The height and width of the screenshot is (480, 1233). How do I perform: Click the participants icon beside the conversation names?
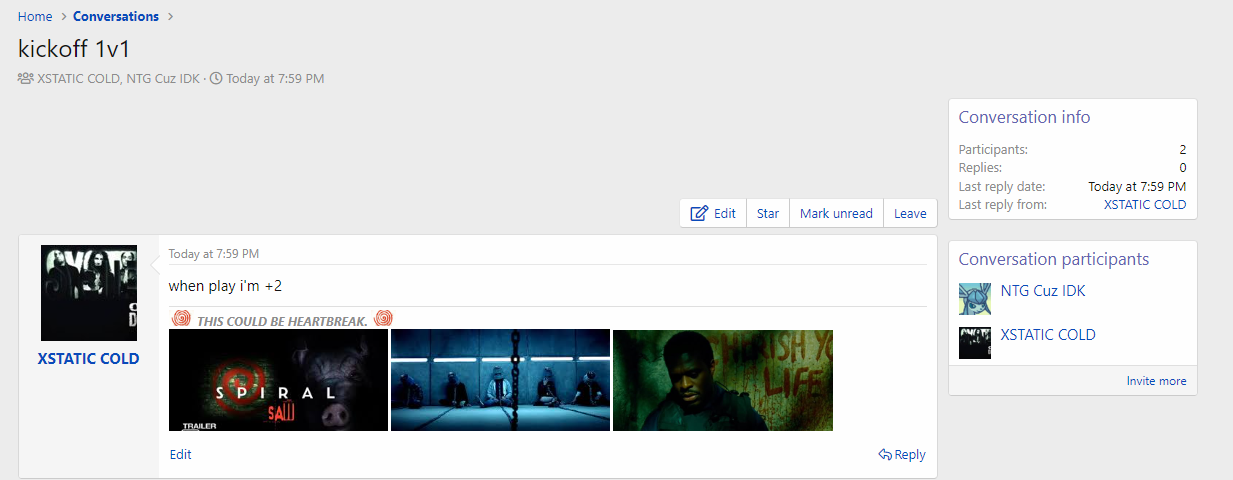(26, 78)
